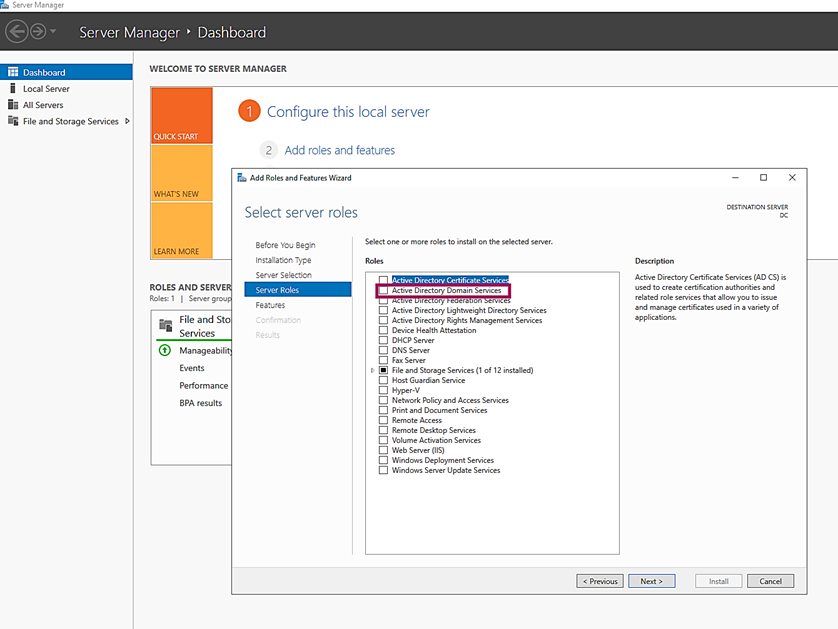Open the navigation history dropdown arrow
This screenshot has width=838, height=629.
[53, 33]
